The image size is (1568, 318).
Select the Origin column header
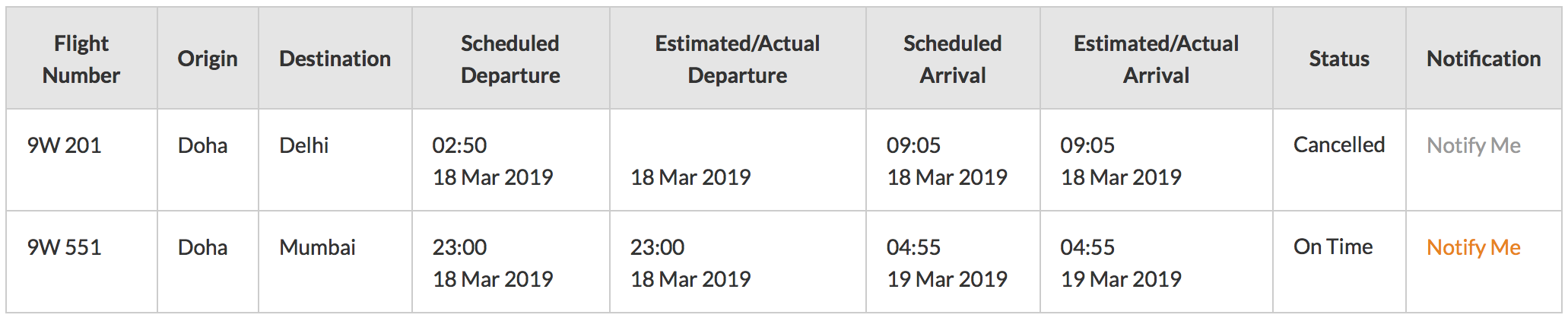(x=208, y=59)
